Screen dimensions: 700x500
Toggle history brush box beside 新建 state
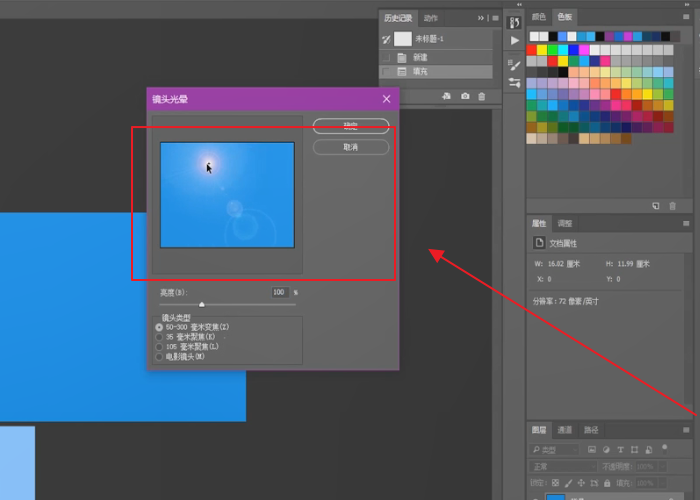[x=386, y=58]
